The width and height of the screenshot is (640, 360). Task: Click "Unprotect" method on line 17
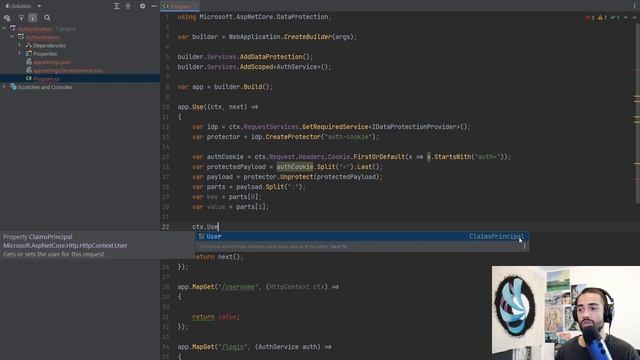(297, 177)
